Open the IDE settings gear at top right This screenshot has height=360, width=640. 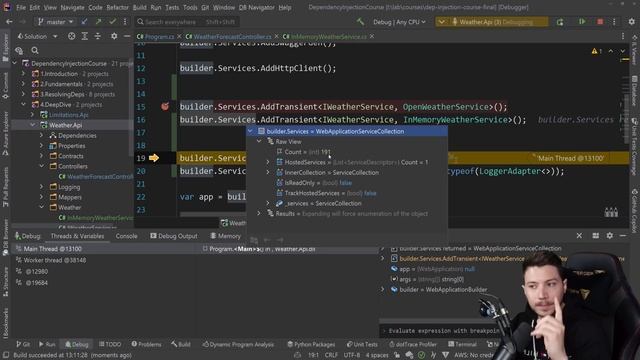pyautogui.click(x=631, y=22)
